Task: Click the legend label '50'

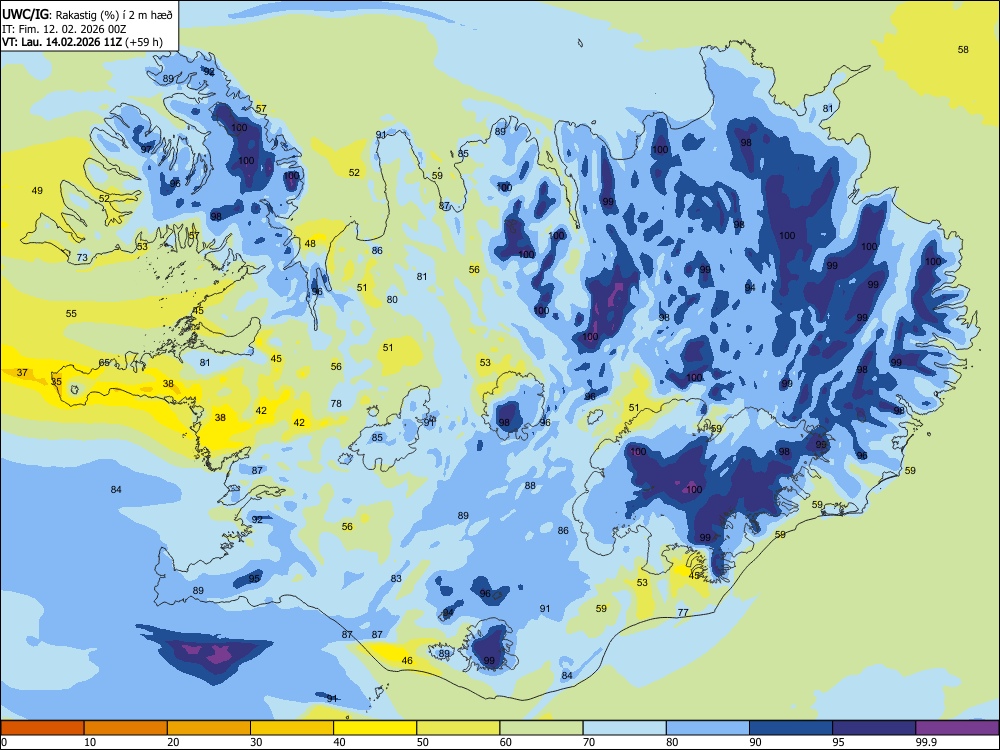Action: tap(422, 742)
